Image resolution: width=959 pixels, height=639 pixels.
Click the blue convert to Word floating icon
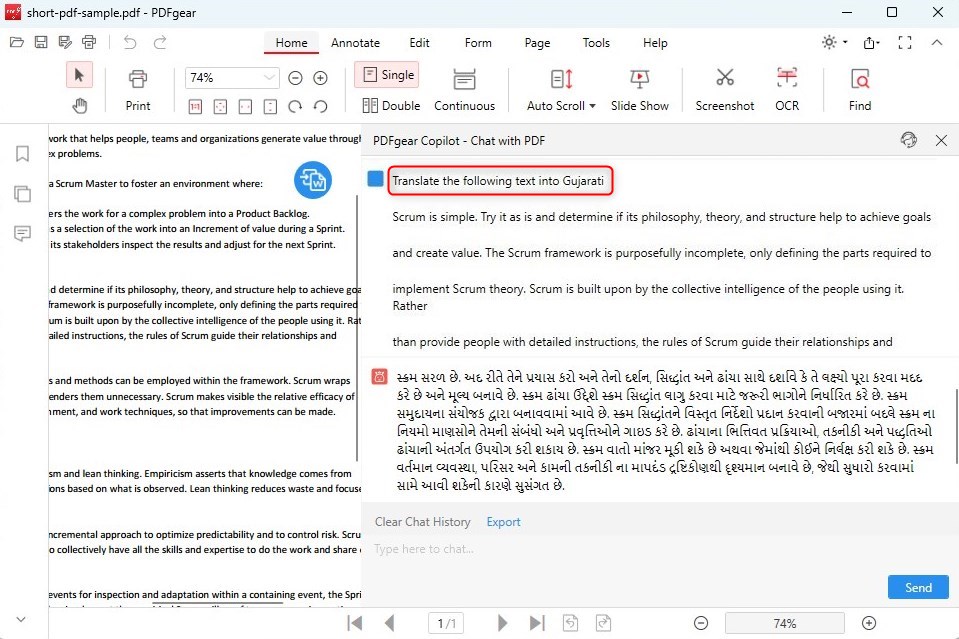313,180
